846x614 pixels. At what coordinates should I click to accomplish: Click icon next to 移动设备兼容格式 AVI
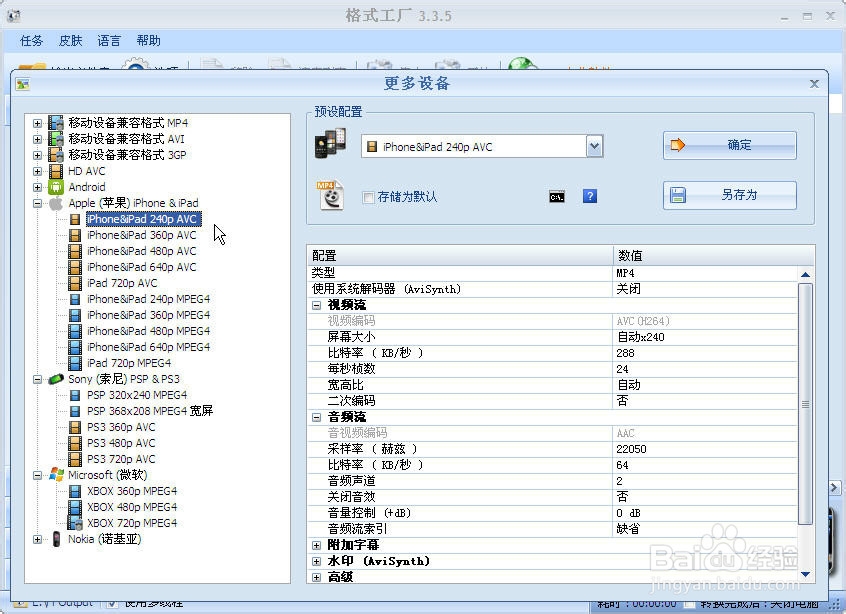(56, 139)
